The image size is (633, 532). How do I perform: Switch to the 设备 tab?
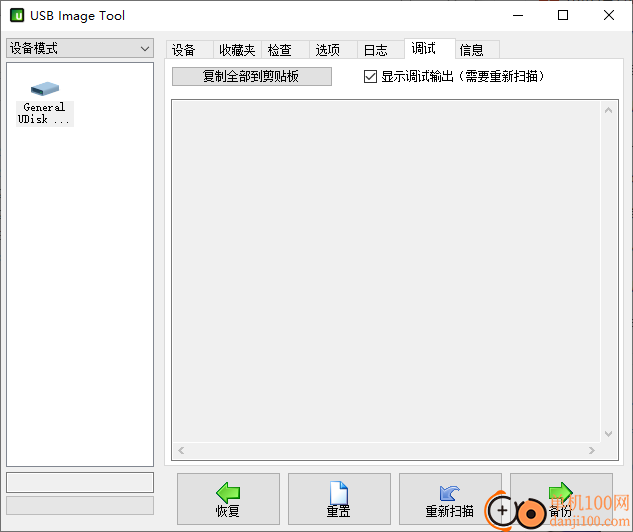click(x=189, y=50)
